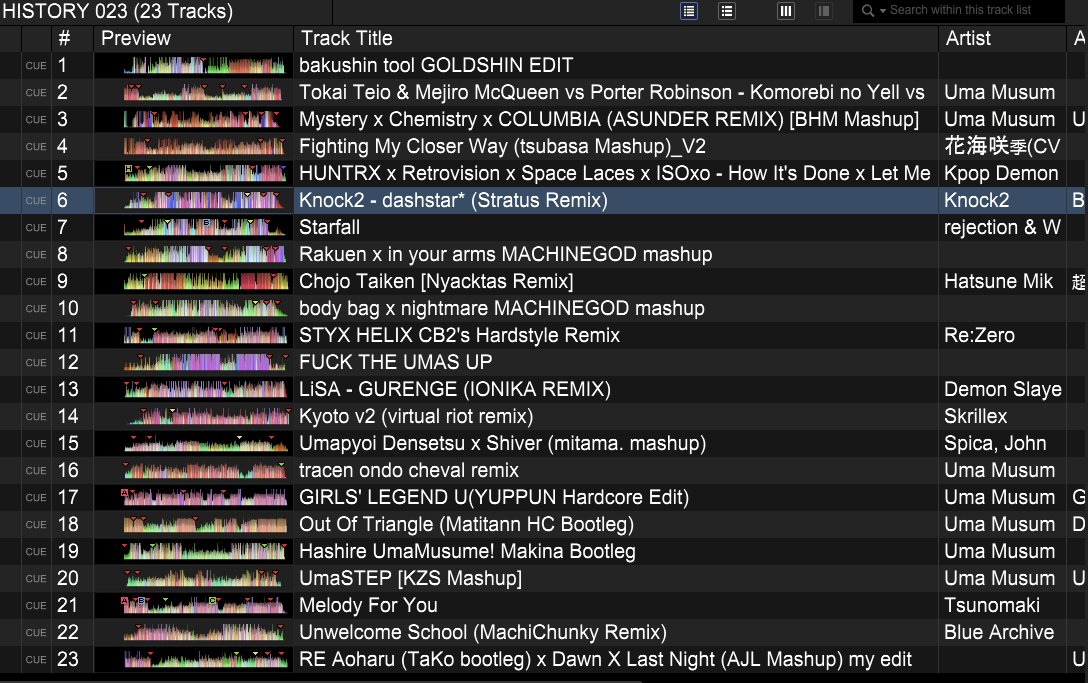1088x683 pixels.
Task: Select 'Hashire UmaMusume! Makina Bootleg'
Action: click(467, 551)
